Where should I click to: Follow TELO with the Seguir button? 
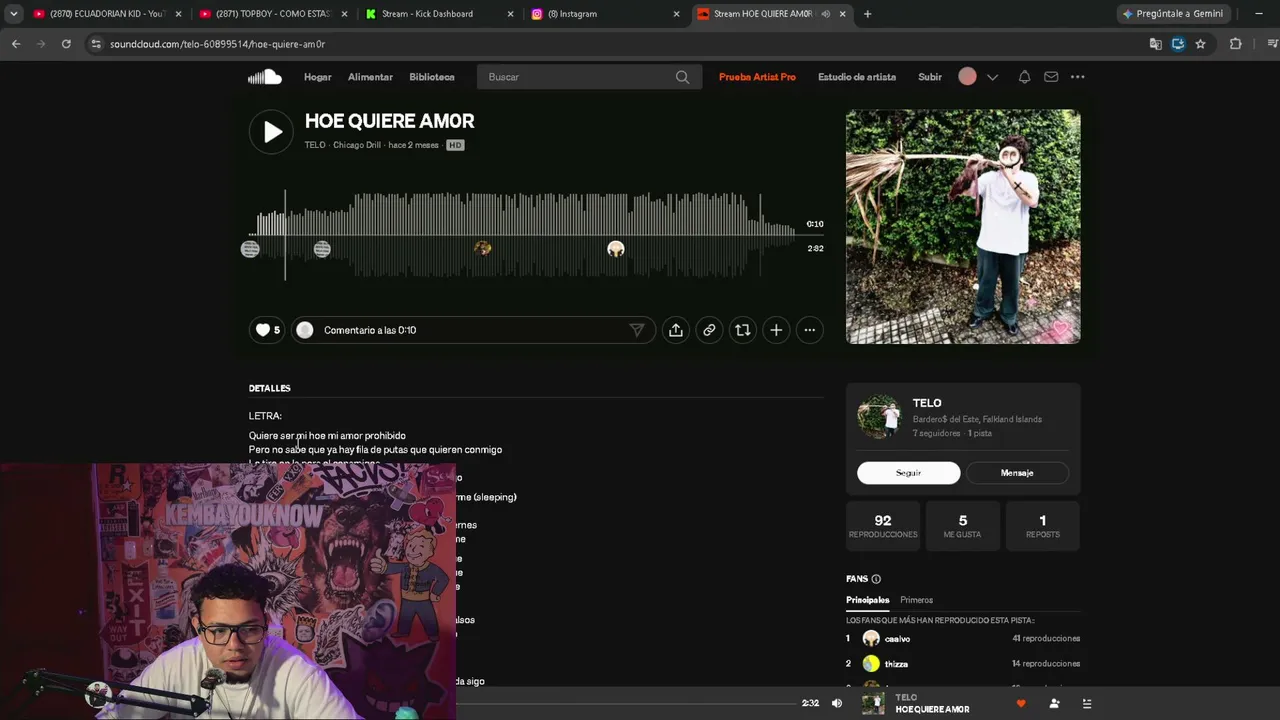tap(908, 473)
